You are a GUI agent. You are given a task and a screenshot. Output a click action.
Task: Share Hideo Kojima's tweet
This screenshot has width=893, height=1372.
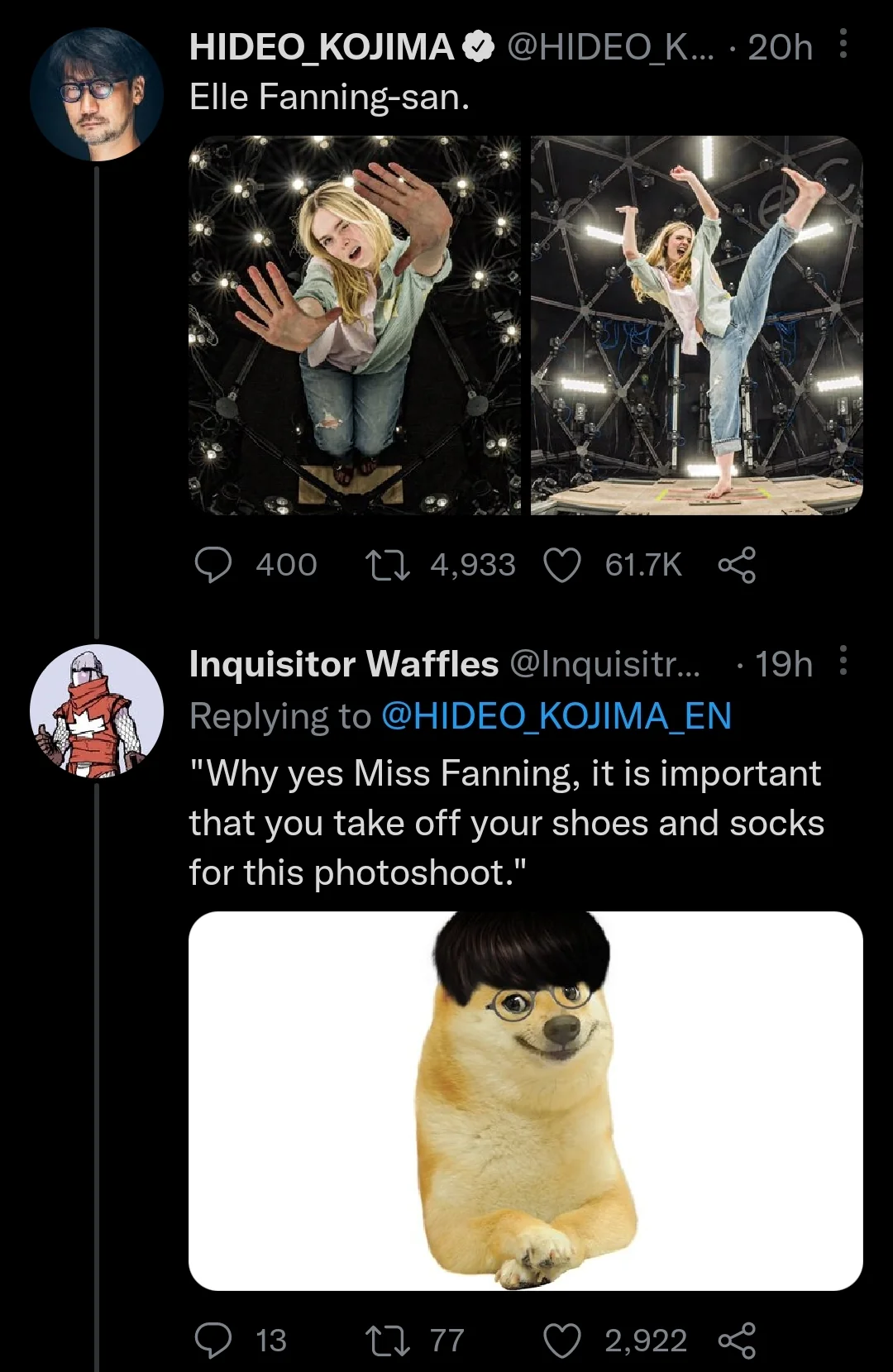click(x=737, y=565)
